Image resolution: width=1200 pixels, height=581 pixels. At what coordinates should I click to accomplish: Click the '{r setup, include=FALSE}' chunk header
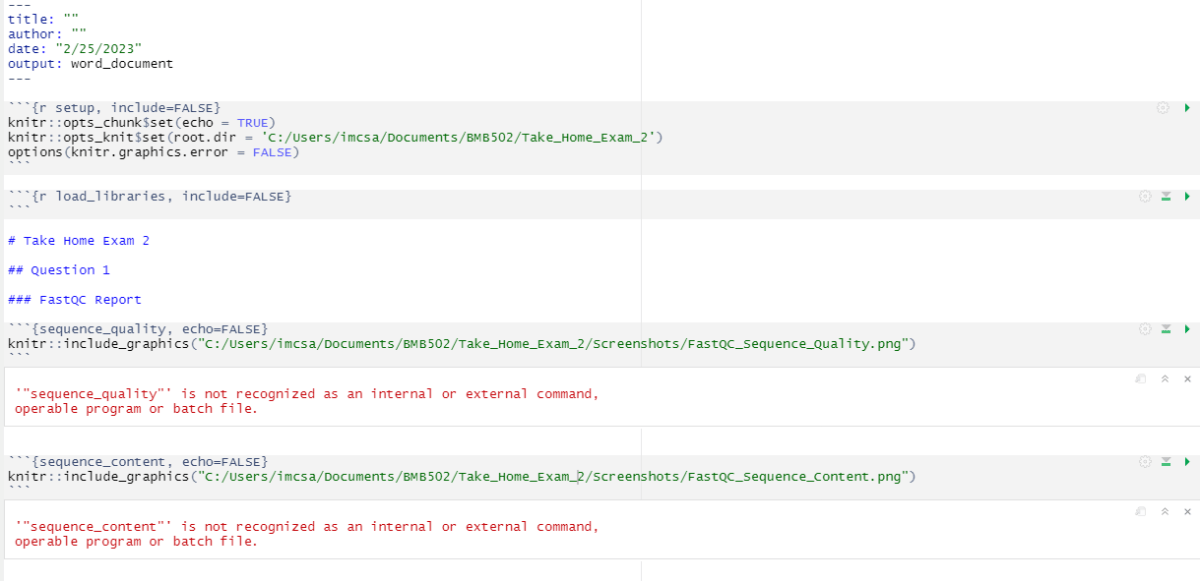[x=114, y=108]
